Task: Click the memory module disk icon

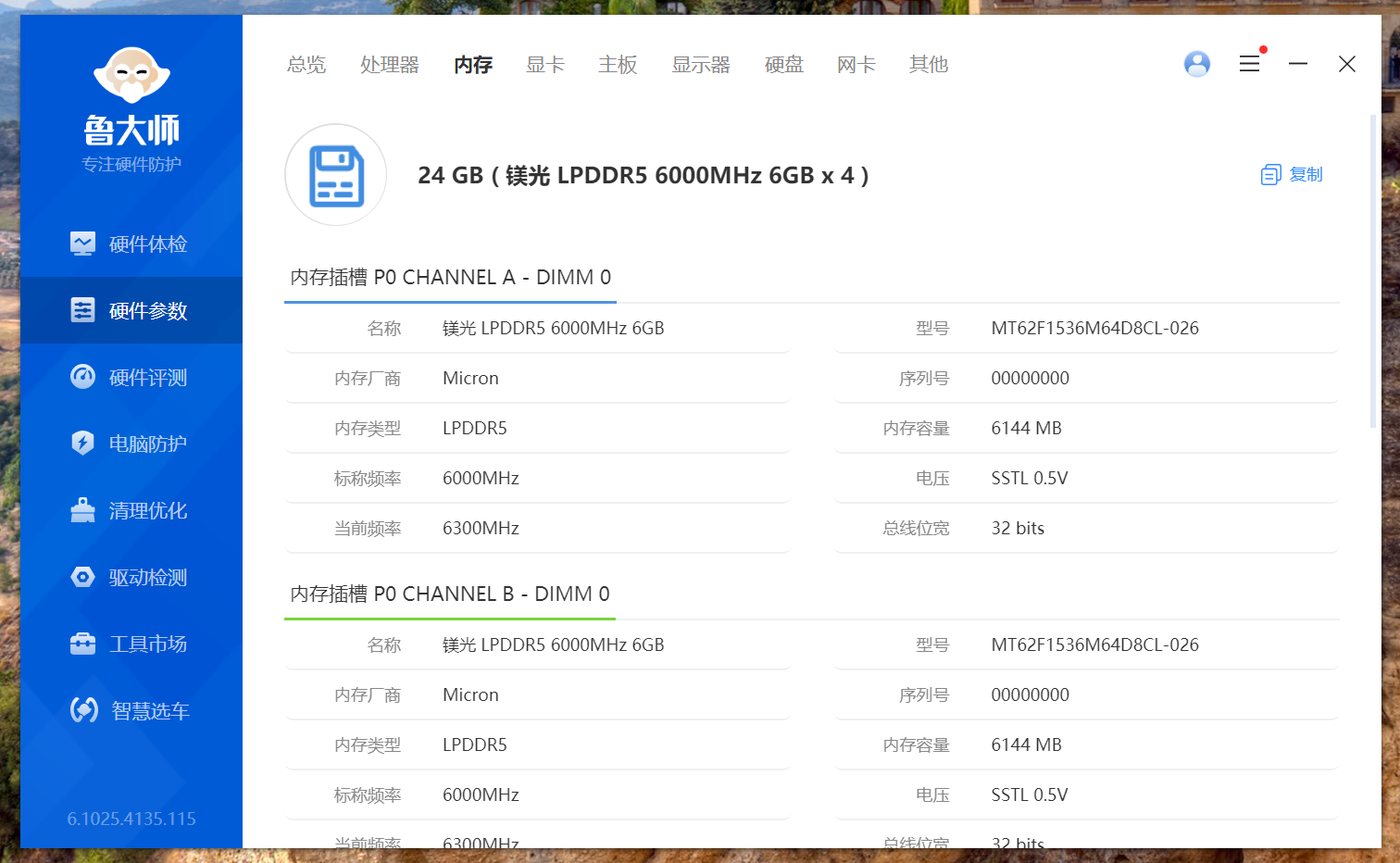Action: pos(335,175)
